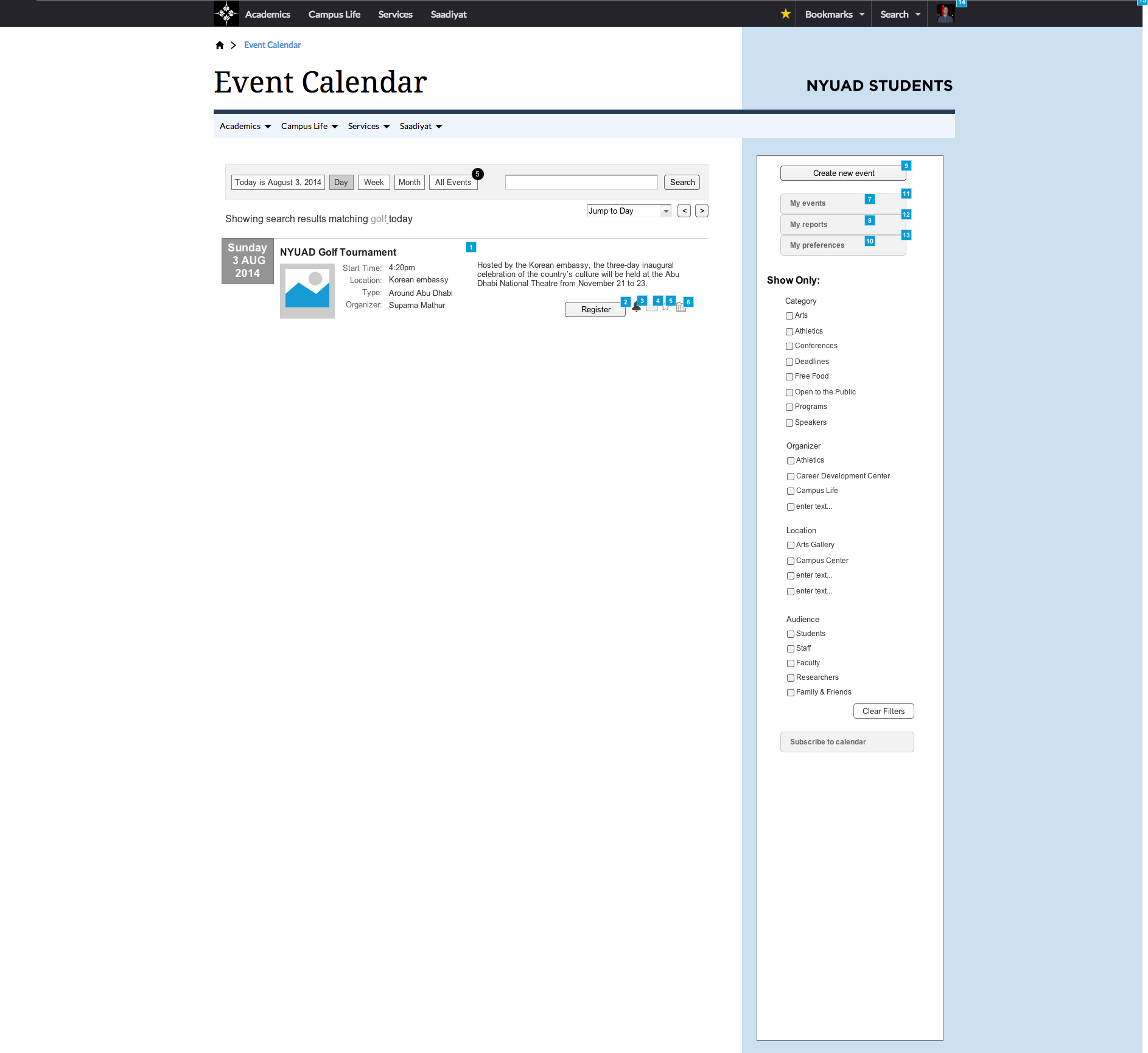Open My preferences
Image resolution: width=1148 pixels, height=1053 pixels.
point(843,245)
